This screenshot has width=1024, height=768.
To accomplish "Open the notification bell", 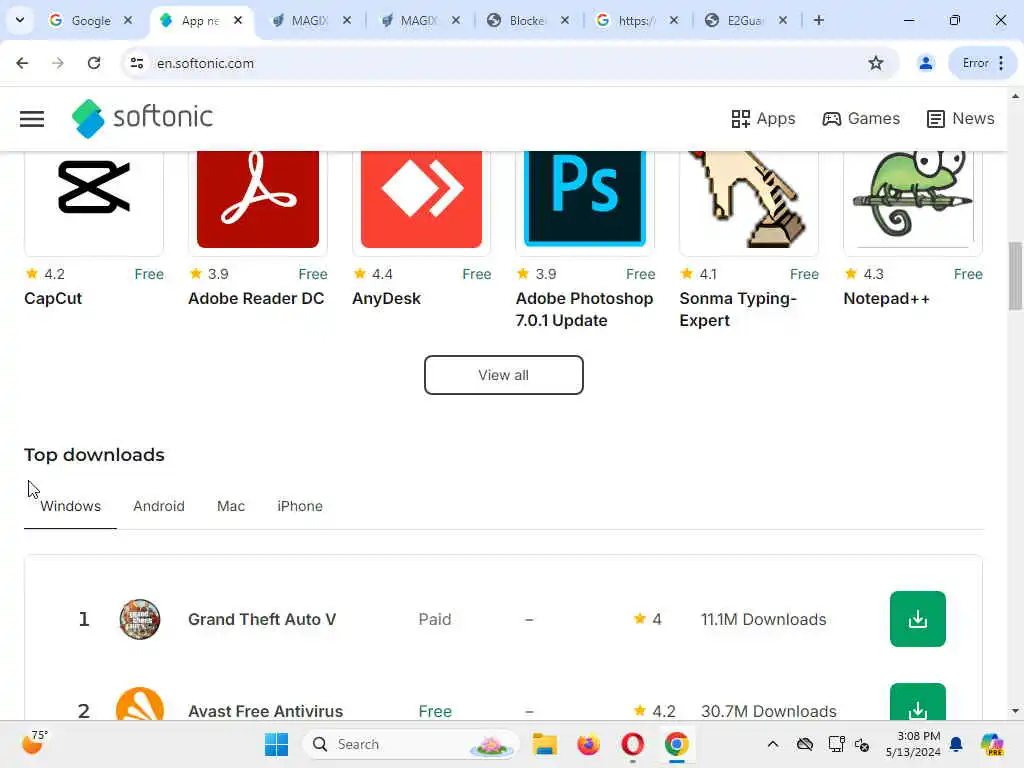I will (956, 744).
